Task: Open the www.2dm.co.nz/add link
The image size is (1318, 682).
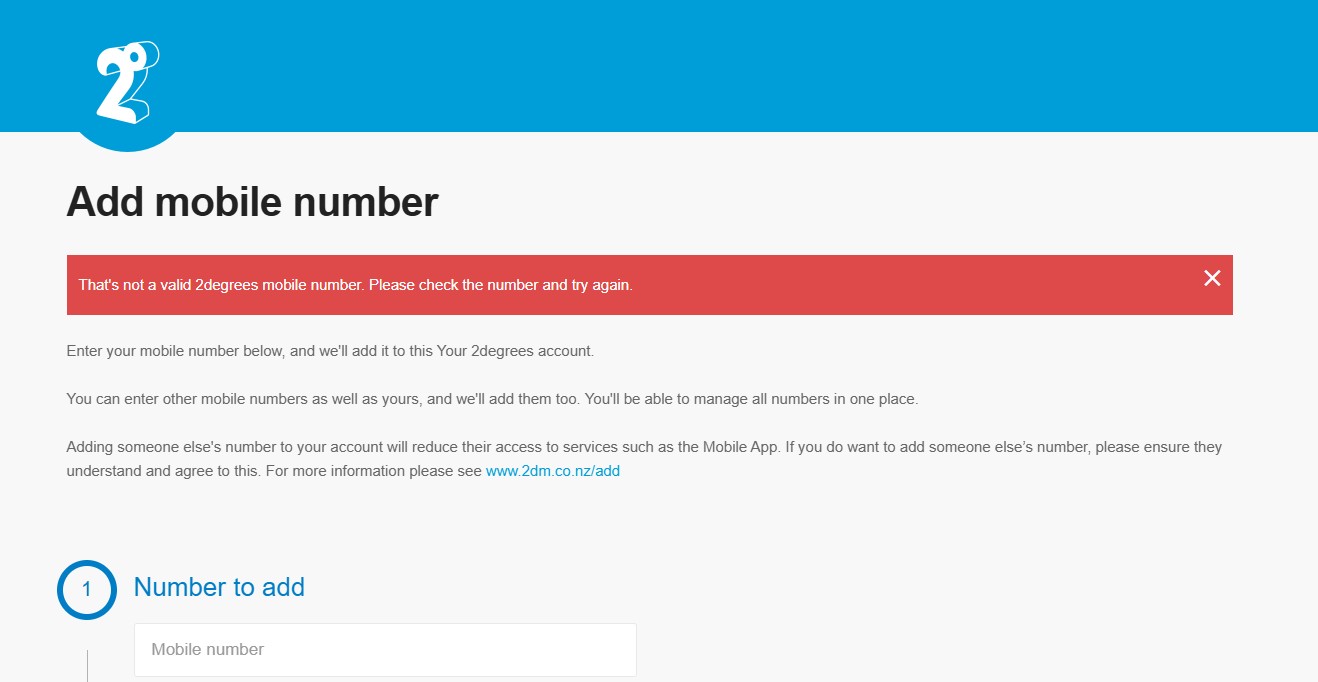Action: [553, 471]
